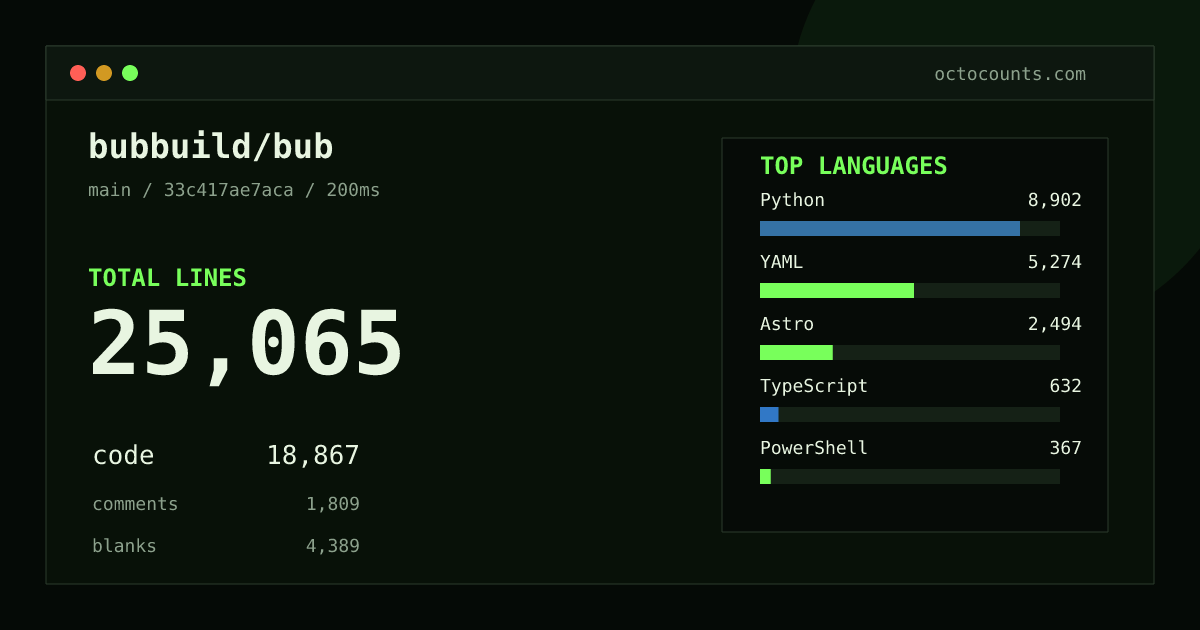Viewport: 1200px width, 630px height.
Task: Select the commit line main / 33c417ae7aca / 200ms
Action: 234,190
